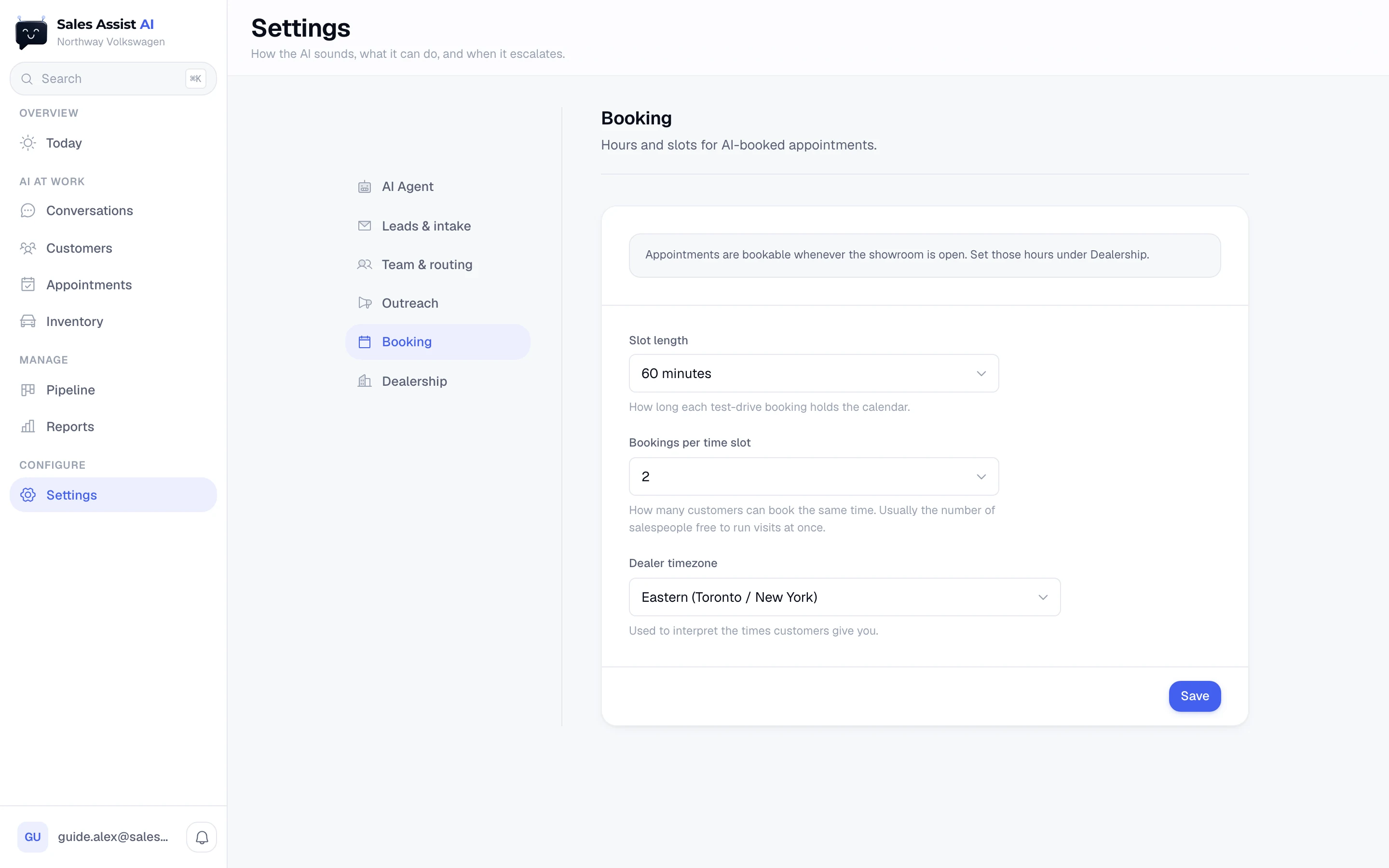
Task: Save the booking settings
Action: 1195,696
